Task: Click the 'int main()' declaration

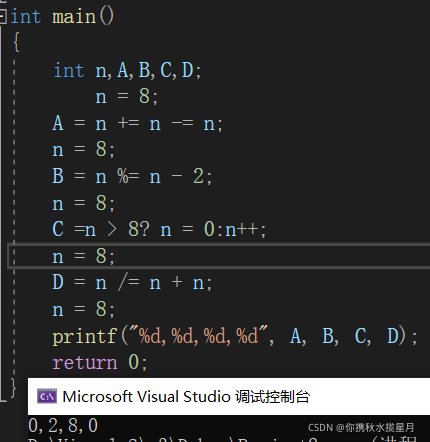Action: (62, 17)
